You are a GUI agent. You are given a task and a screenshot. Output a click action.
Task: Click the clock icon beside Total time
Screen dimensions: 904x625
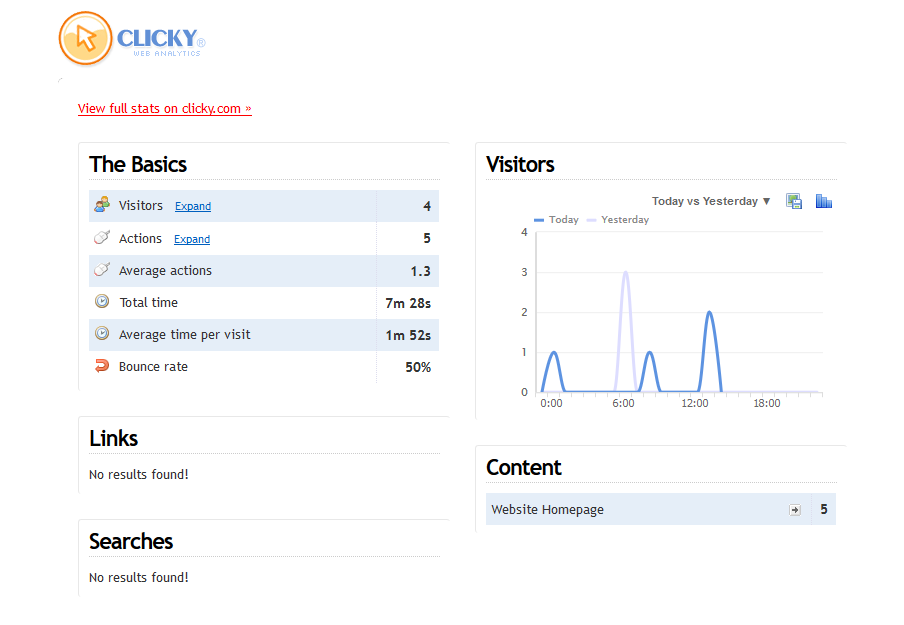pyautogui.click(x=102, y=301)
